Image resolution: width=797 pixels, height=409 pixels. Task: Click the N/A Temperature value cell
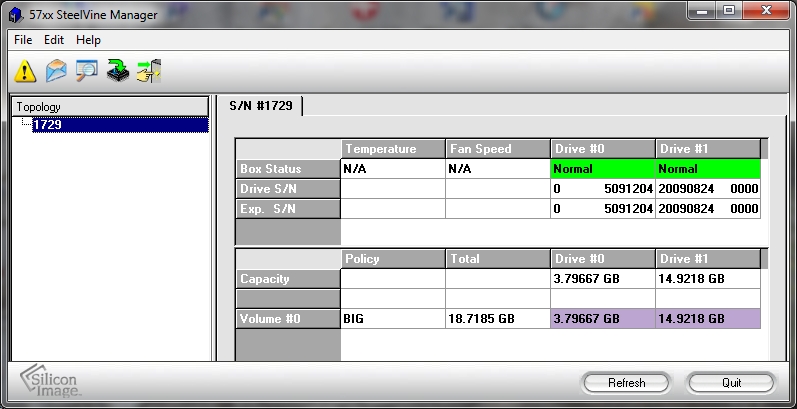click(x=393, y=169)
